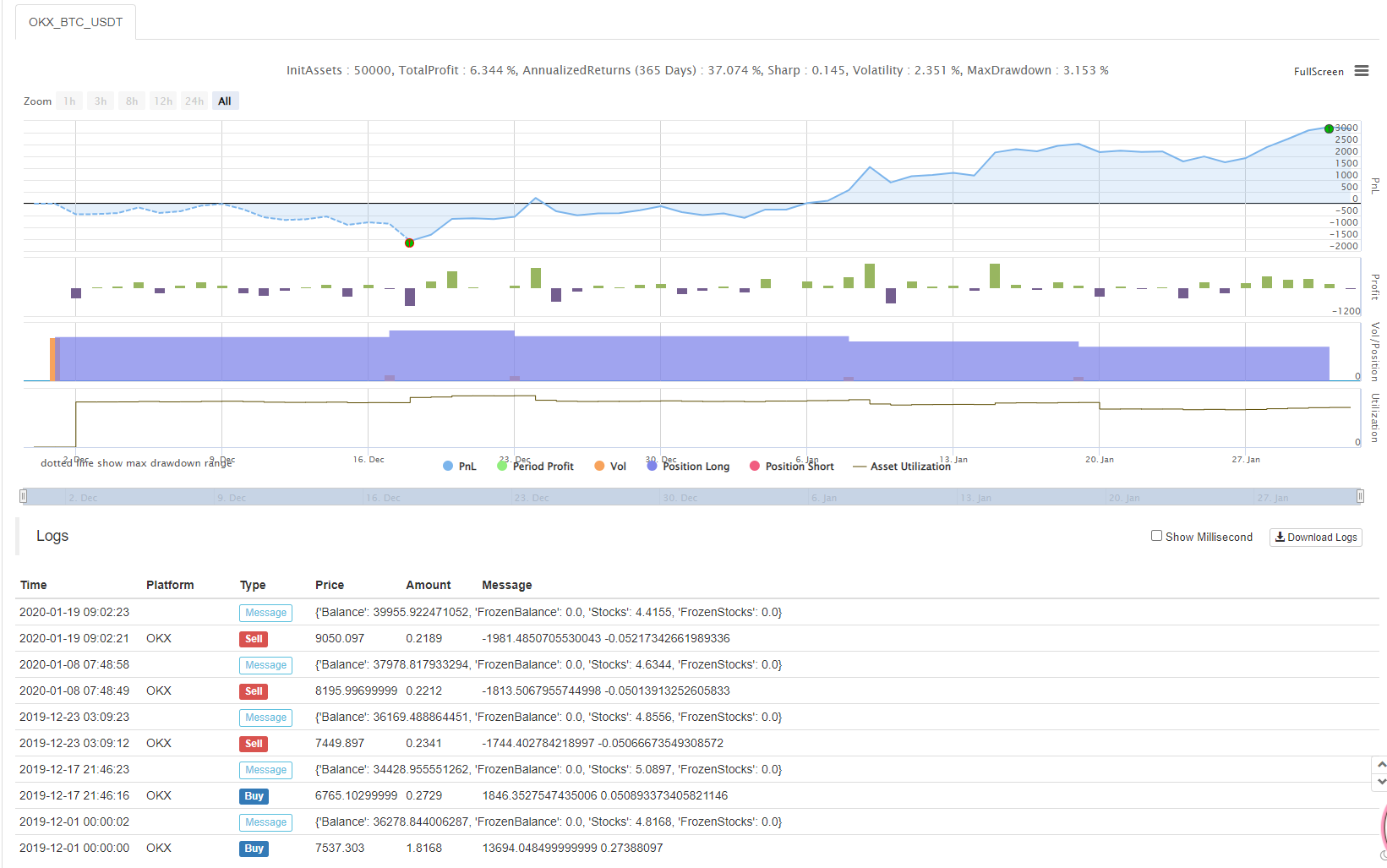The width and height of the screenshot is (1387, 868).
Task: Click the FullScreen chart link
Action: [x=1318, y=72]
